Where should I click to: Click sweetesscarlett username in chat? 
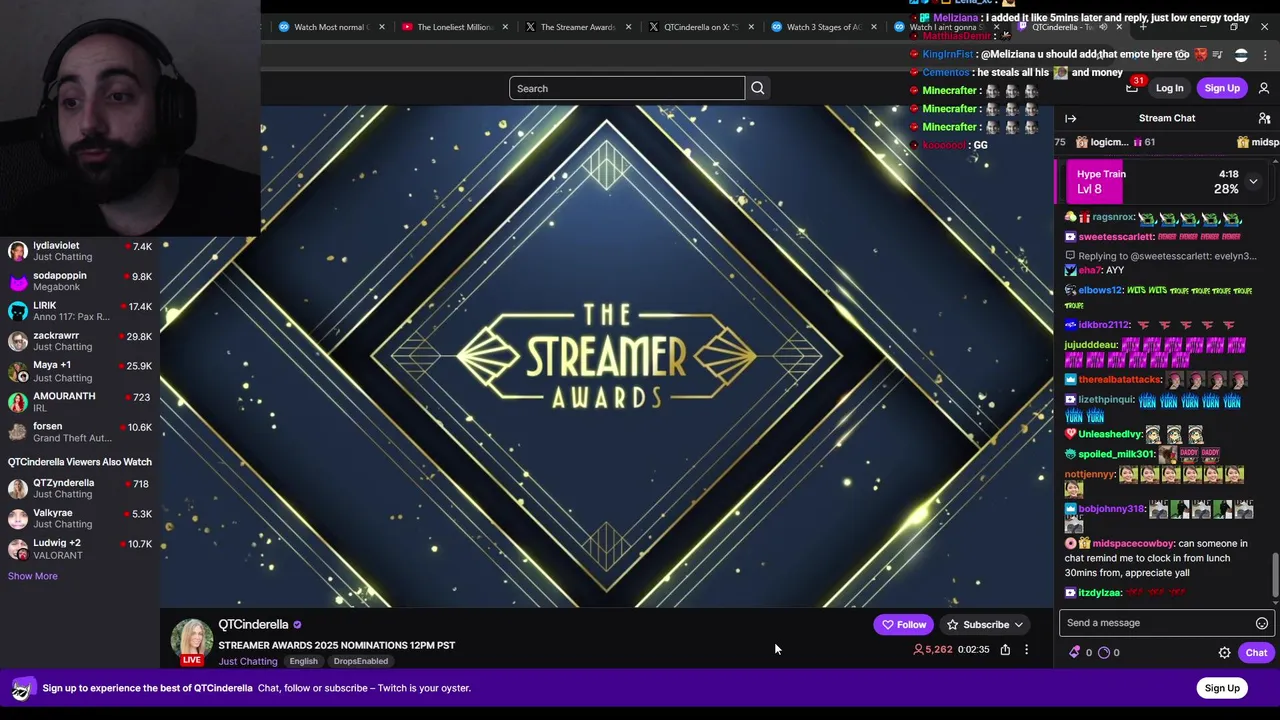click(1116, 237)
